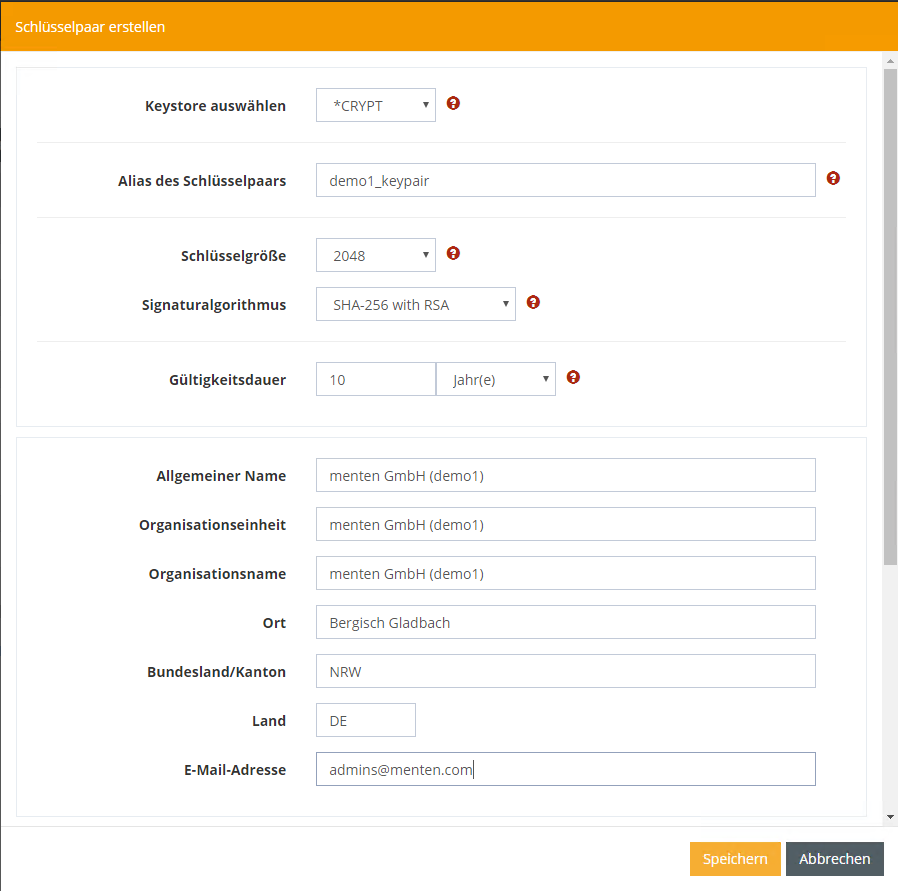
Task: Focus the Gültigkeitsdauer number field
Action: [376, 380]
